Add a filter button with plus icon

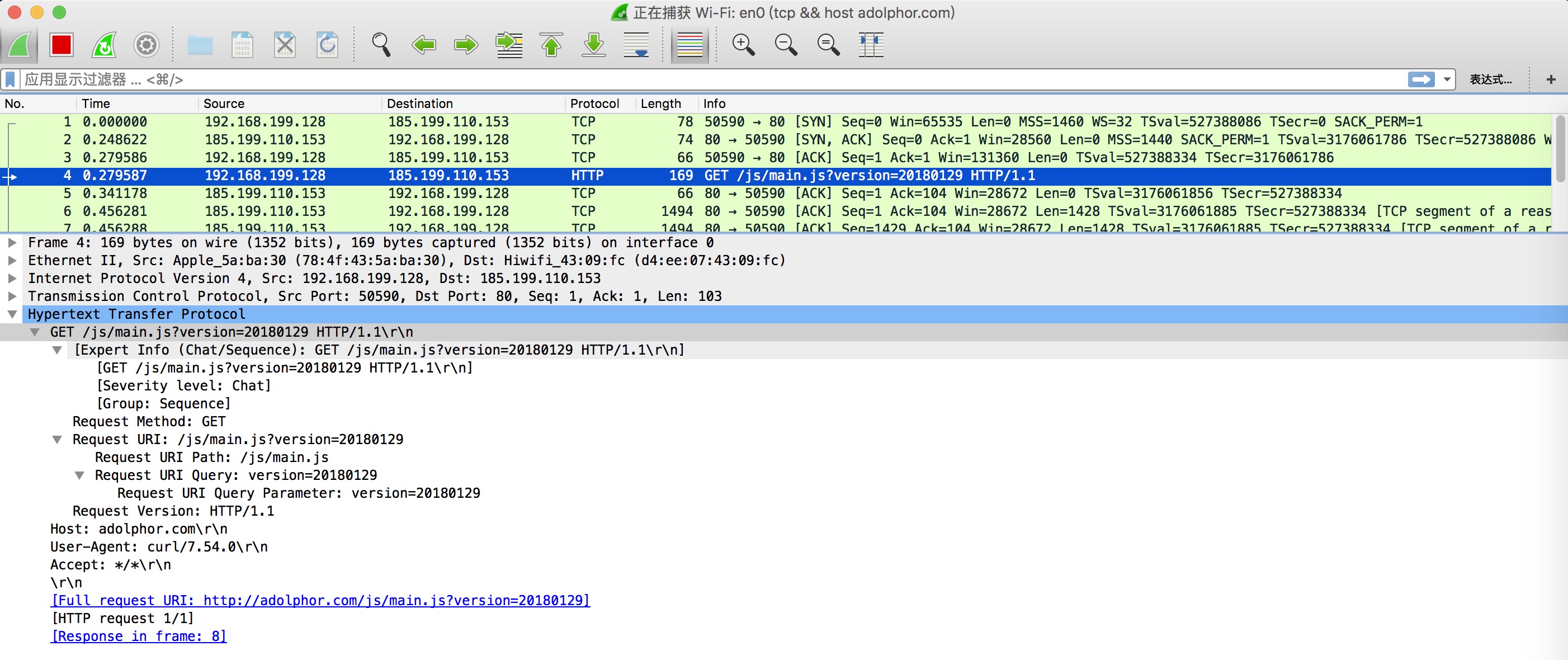(1551, 80)
